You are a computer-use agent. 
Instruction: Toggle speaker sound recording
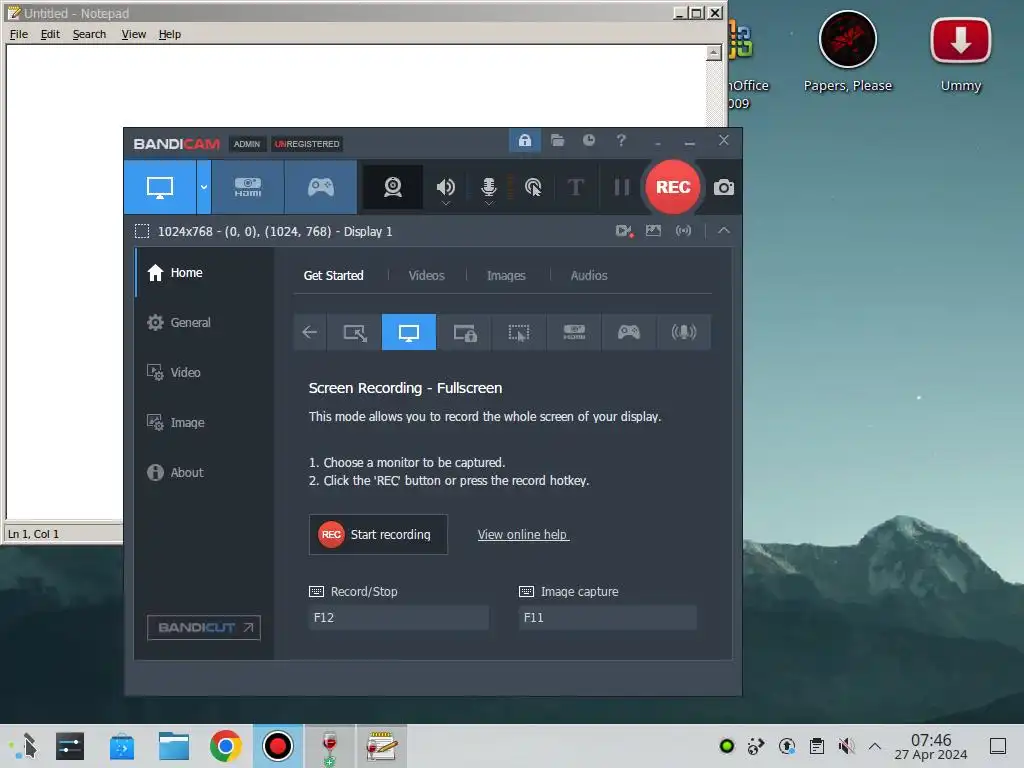click(445, 187)
